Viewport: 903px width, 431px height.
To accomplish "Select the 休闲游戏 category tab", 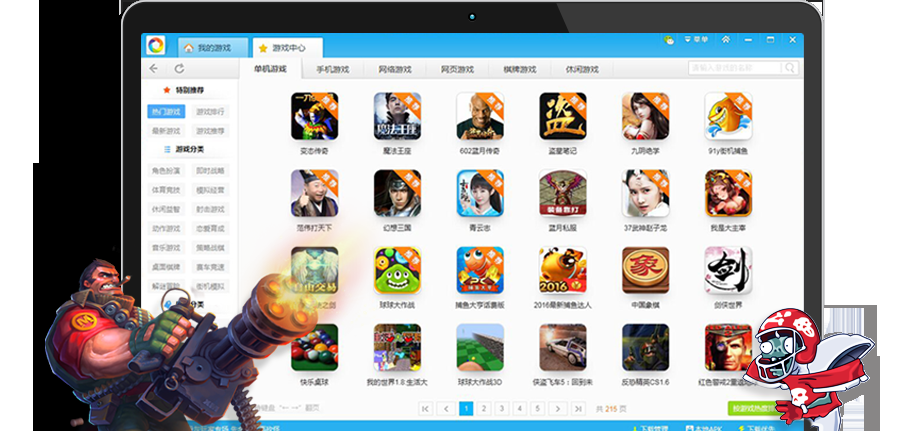I will (x=582, y=69).
